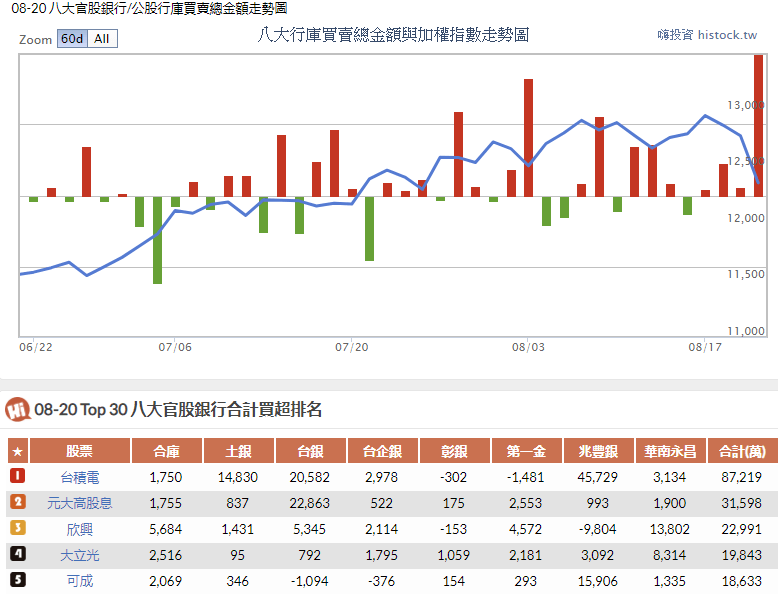Sort by the 華南永昌 column header

point(670,451)
